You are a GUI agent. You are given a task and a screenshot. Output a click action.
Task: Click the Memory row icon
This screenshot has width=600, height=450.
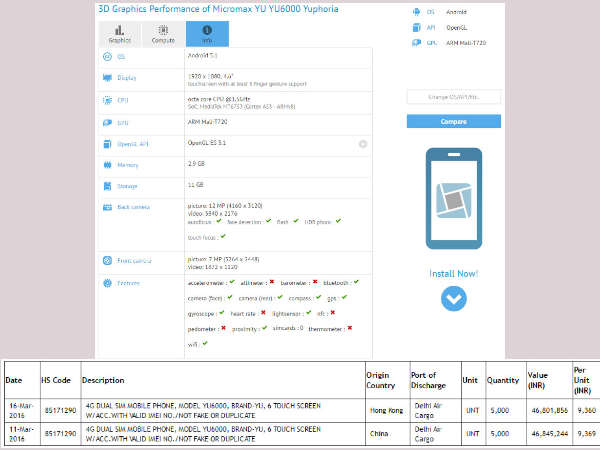point(107,163)
